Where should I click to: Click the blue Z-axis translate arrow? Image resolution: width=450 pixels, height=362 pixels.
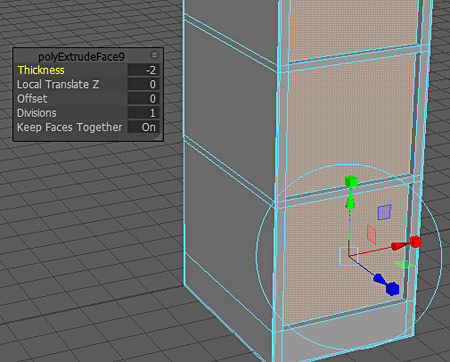pyautogui.click(x=378, y=278)
